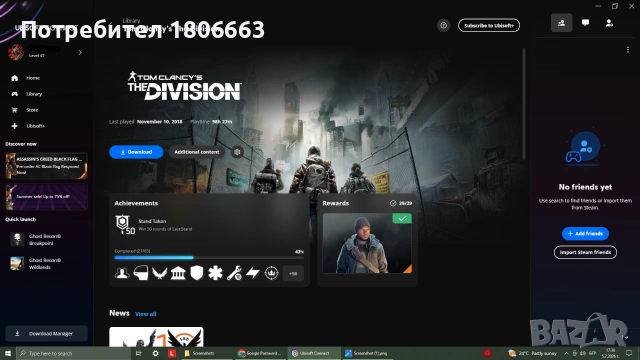Show the +56 more achievements
The image size is (640, 360).
pos(293,273)
